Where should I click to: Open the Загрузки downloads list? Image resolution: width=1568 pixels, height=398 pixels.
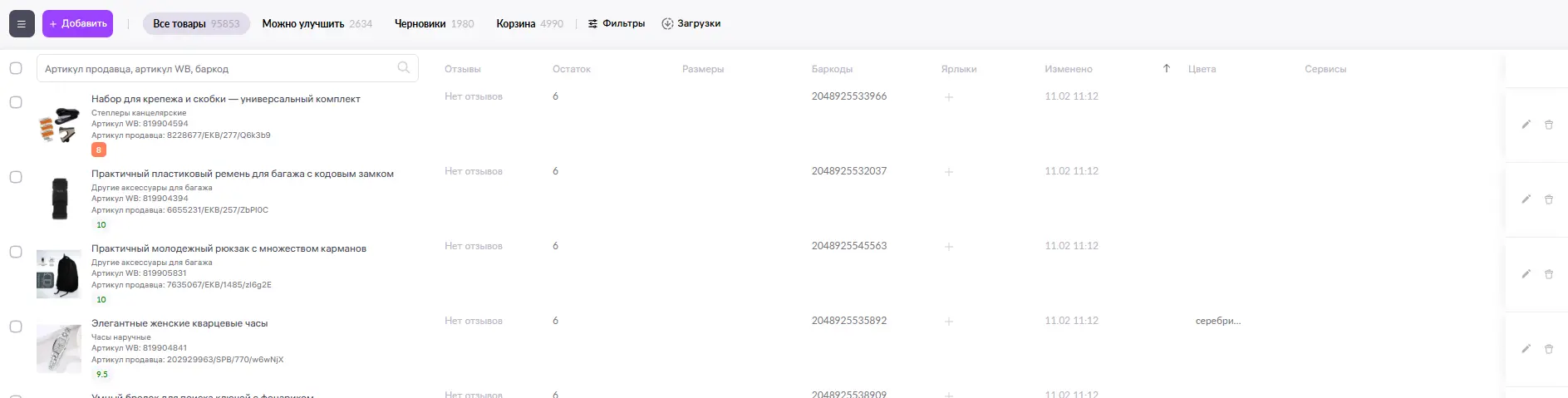(691, 24)
